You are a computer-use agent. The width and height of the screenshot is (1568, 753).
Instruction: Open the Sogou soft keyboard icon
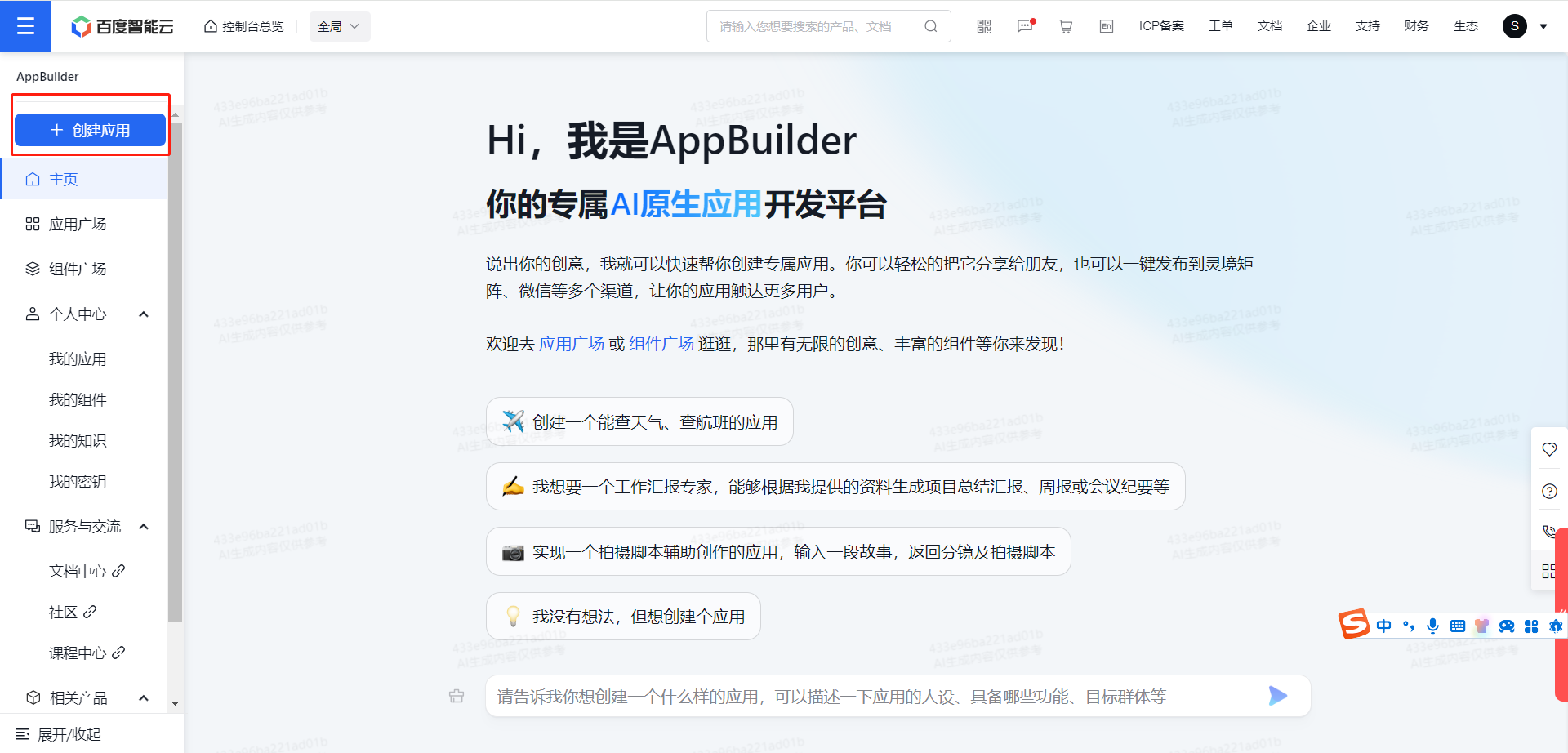point(1458,626)
